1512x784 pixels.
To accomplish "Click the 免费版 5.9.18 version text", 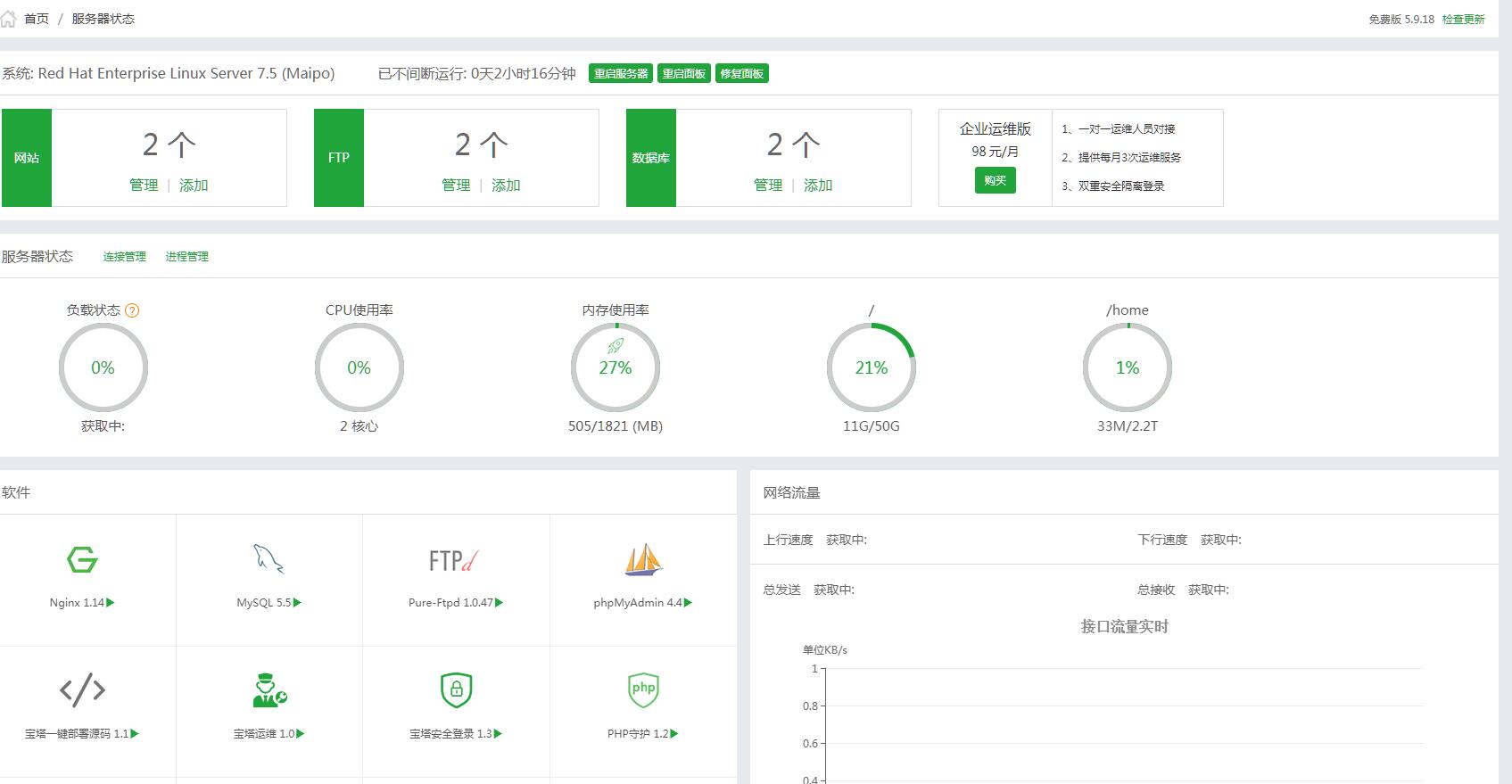I will click(x=1401, y=19).
